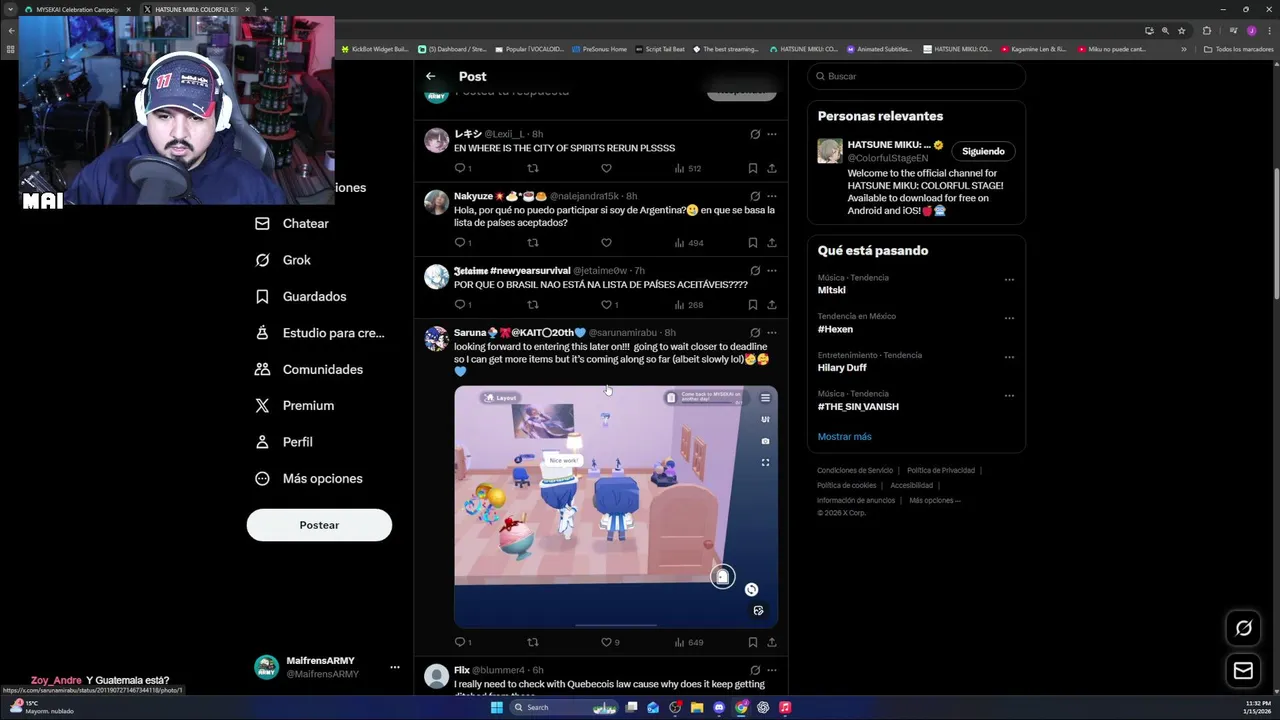Open Grok in the sidebar

[283, 260]
